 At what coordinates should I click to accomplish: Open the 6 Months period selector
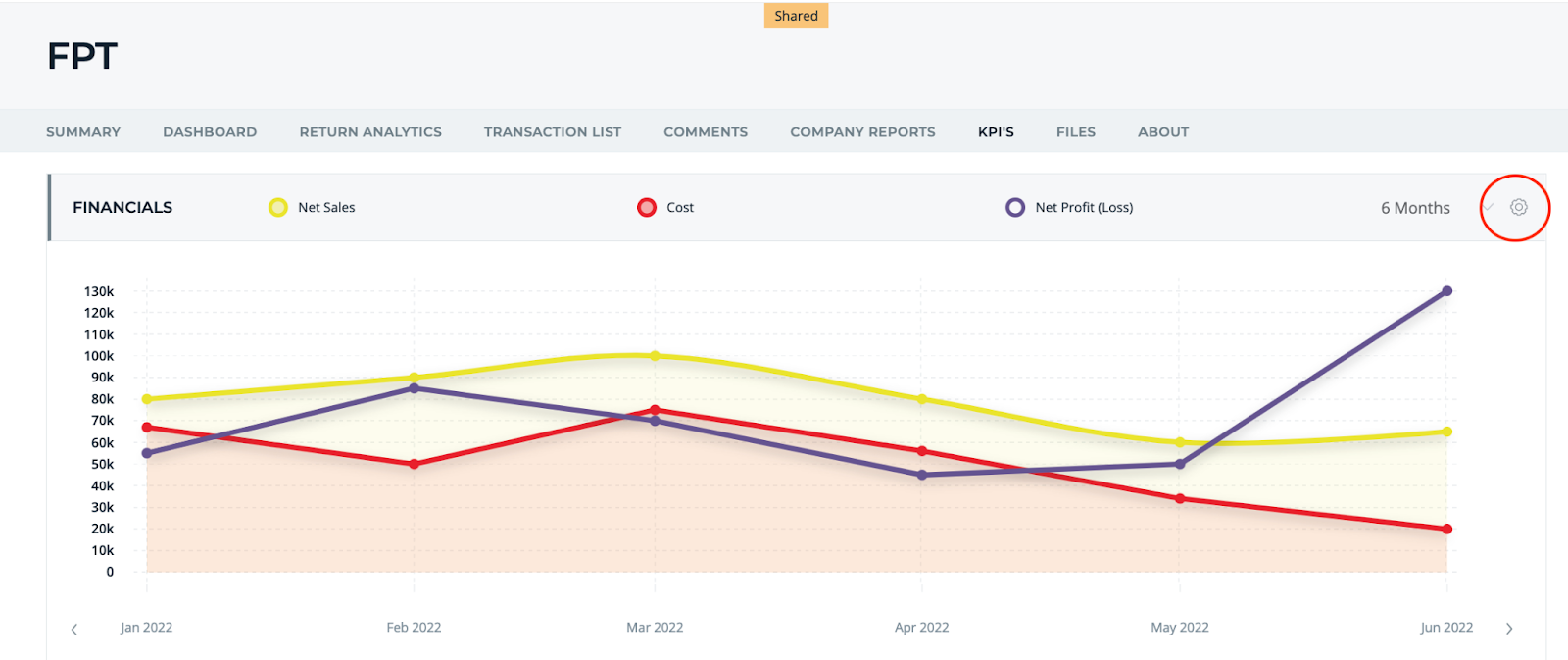point(1415,208)
